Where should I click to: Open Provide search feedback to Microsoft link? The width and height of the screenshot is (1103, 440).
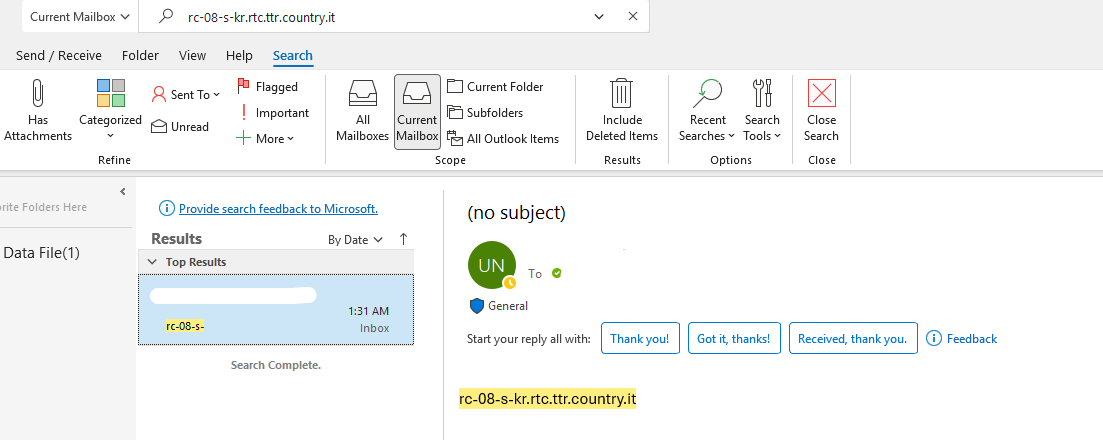(x=279, y=208)
